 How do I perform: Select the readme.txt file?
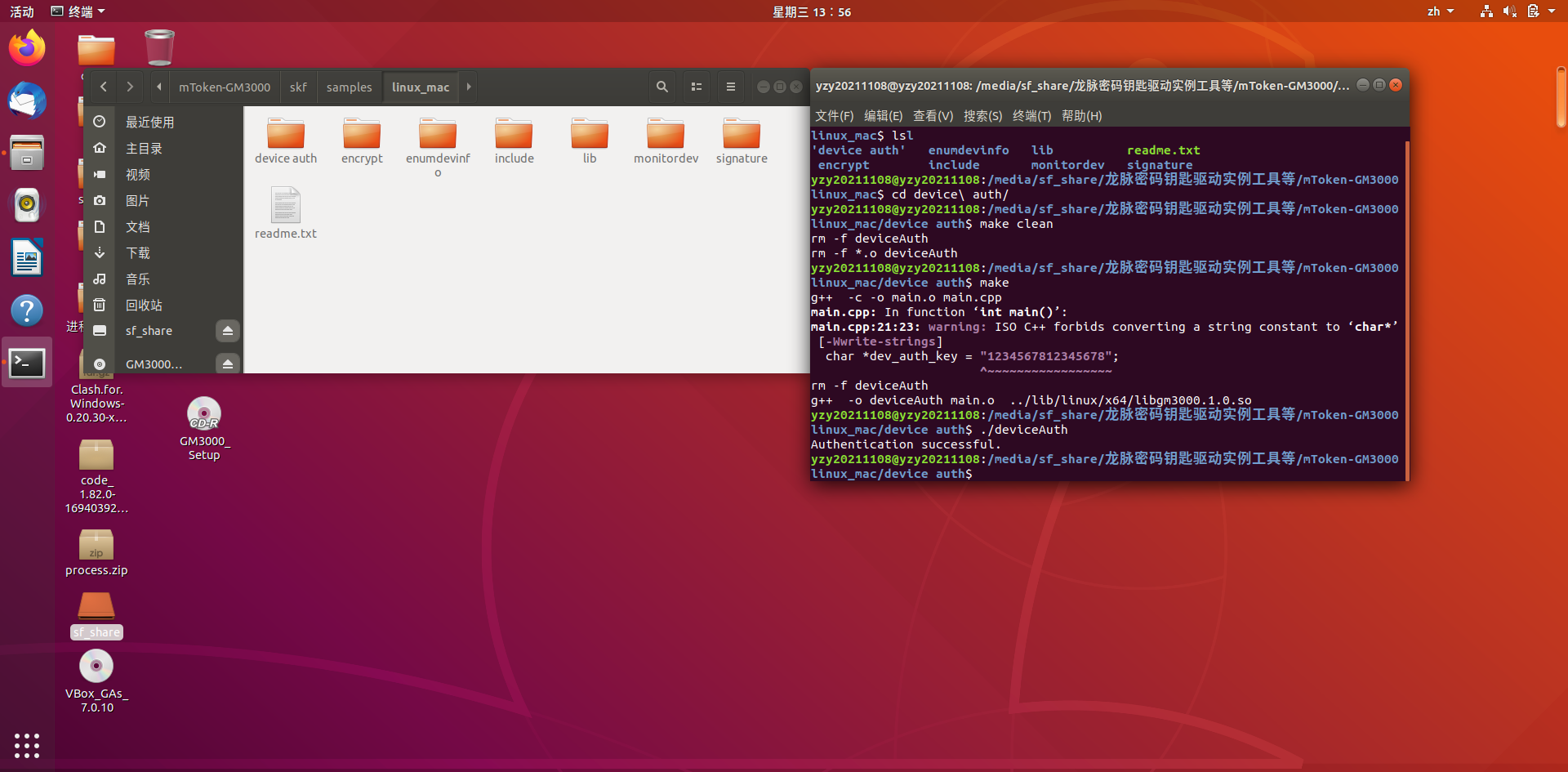[x=286, y=213]
